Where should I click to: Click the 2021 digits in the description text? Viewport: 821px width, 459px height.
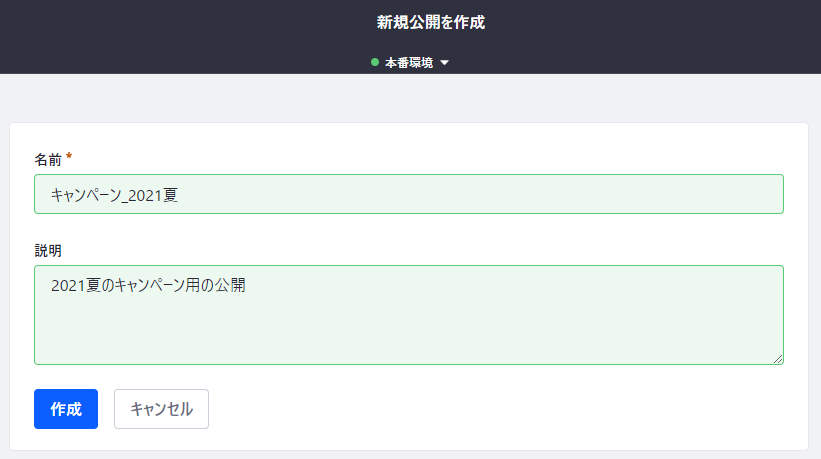tap(67, 286)
